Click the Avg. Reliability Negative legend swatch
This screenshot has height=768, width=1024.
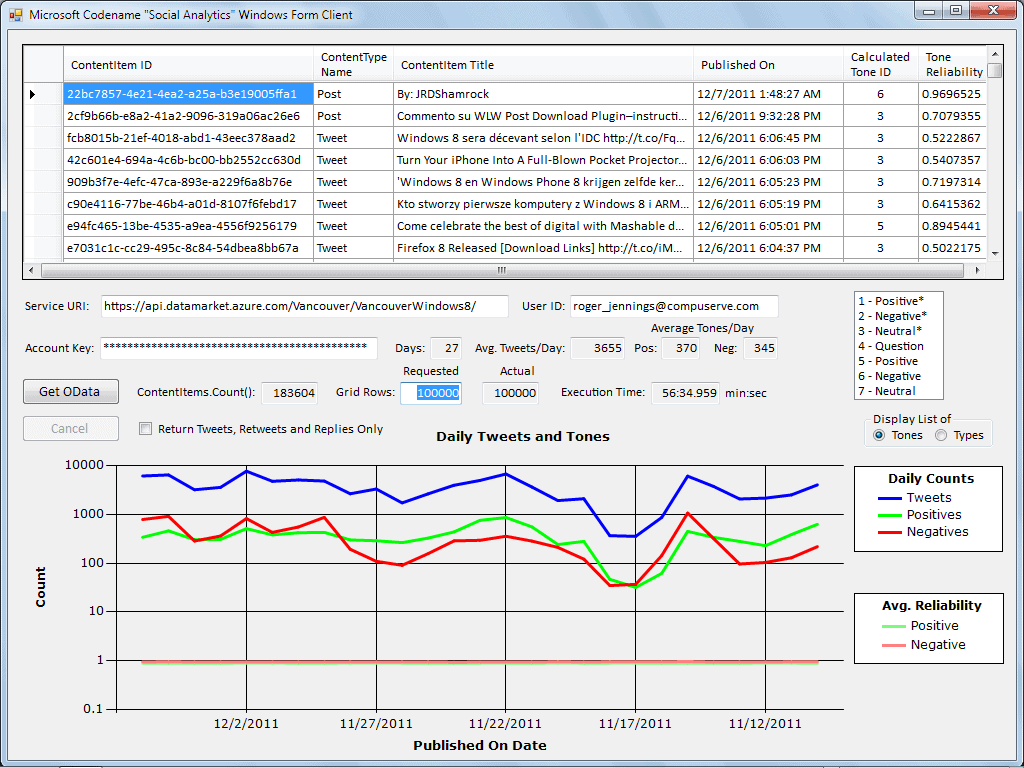click(893, 645)
